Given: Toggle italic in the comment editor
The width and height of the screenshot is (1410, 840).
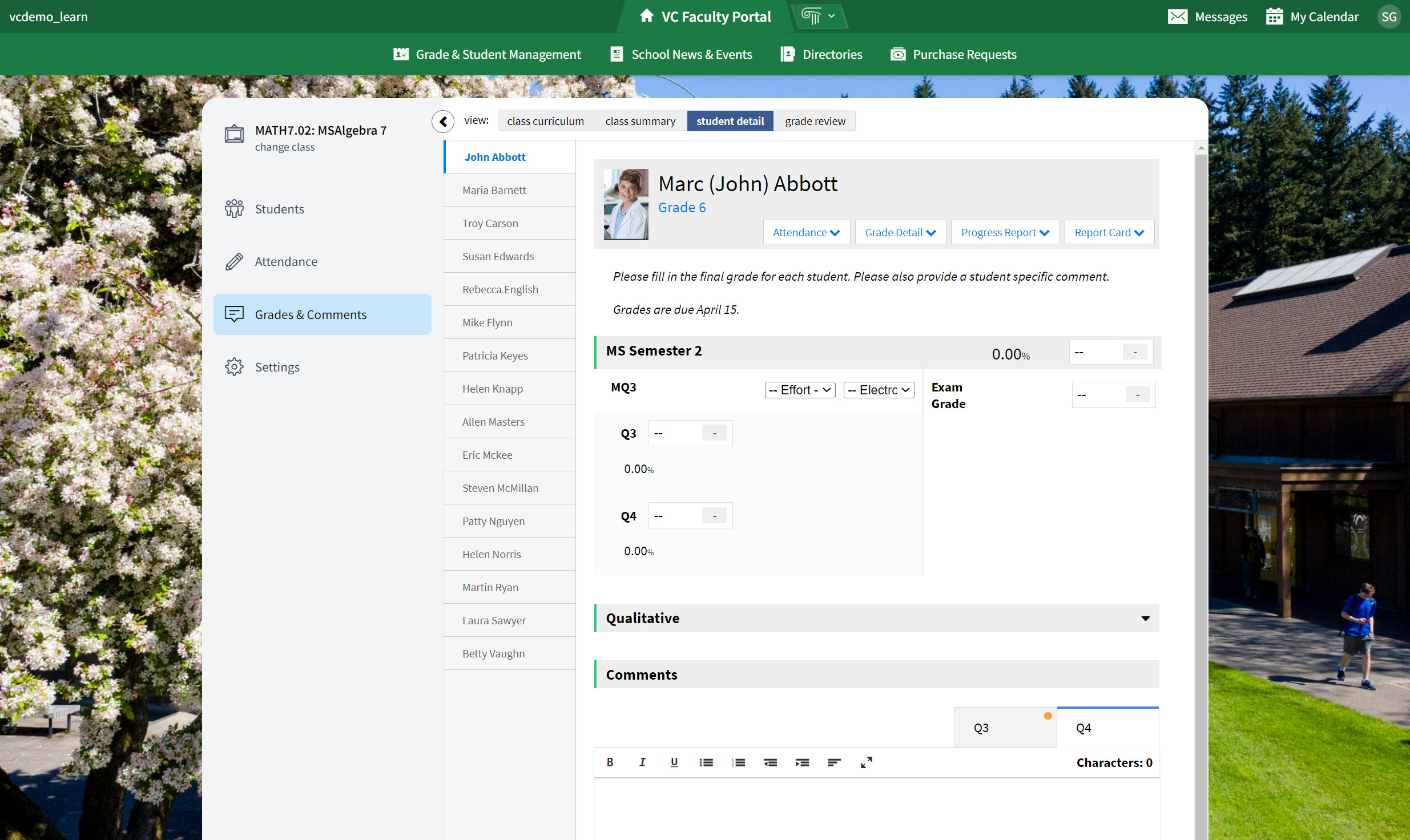Looking at the screenshot, I should coord(642,762).
